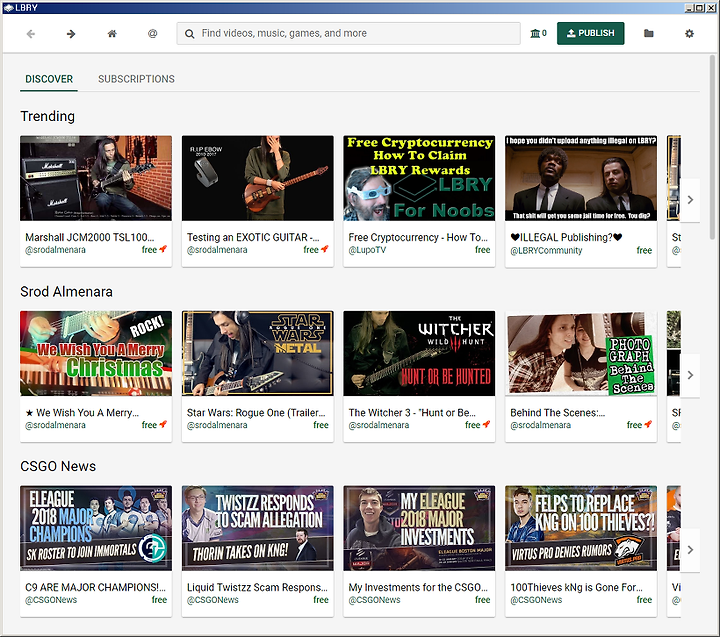Click title 'My Investments for the CSGO...'
Viewport: 720px width, 637px height.
(418, 587)
